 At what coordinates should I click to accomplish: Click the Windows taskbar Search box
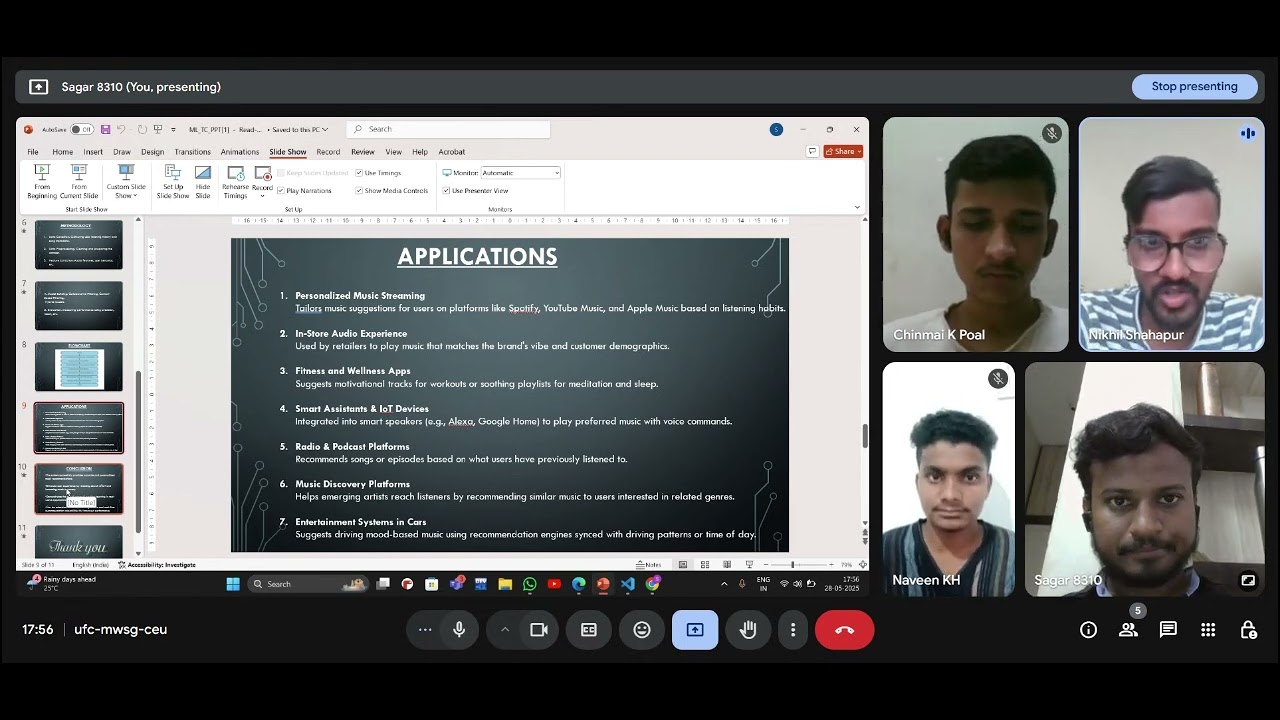coord(308,584)
